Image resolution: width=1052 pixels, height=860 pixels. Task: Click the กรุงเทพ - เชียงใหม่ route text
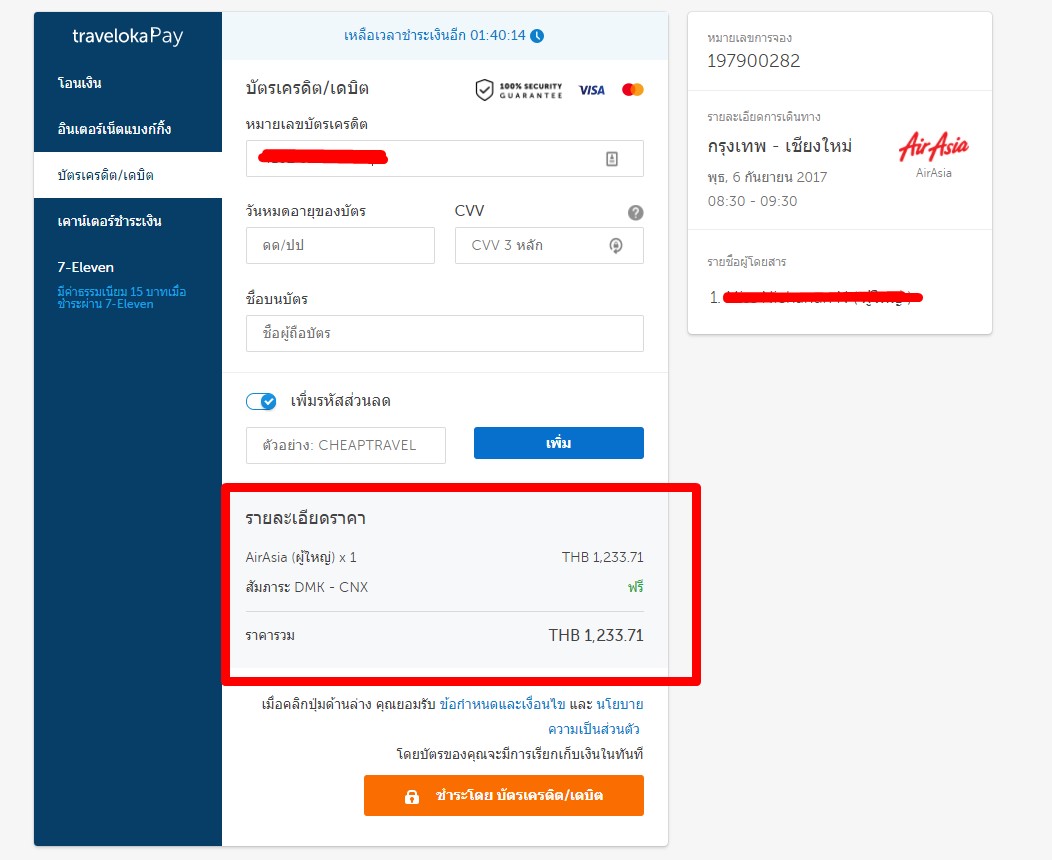(780, 146)
